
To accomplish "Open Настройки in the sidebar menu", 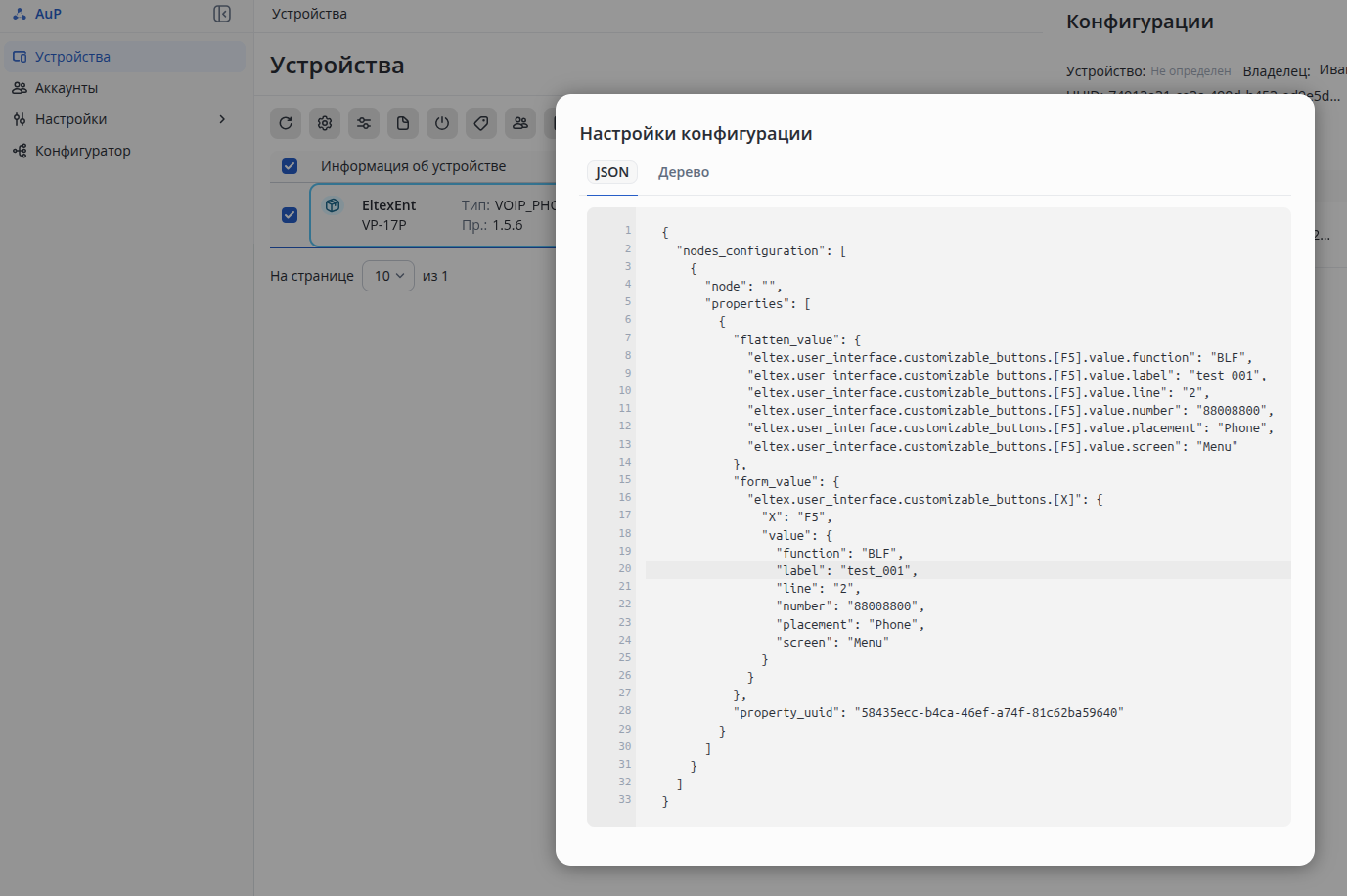I will pos(125,119).
